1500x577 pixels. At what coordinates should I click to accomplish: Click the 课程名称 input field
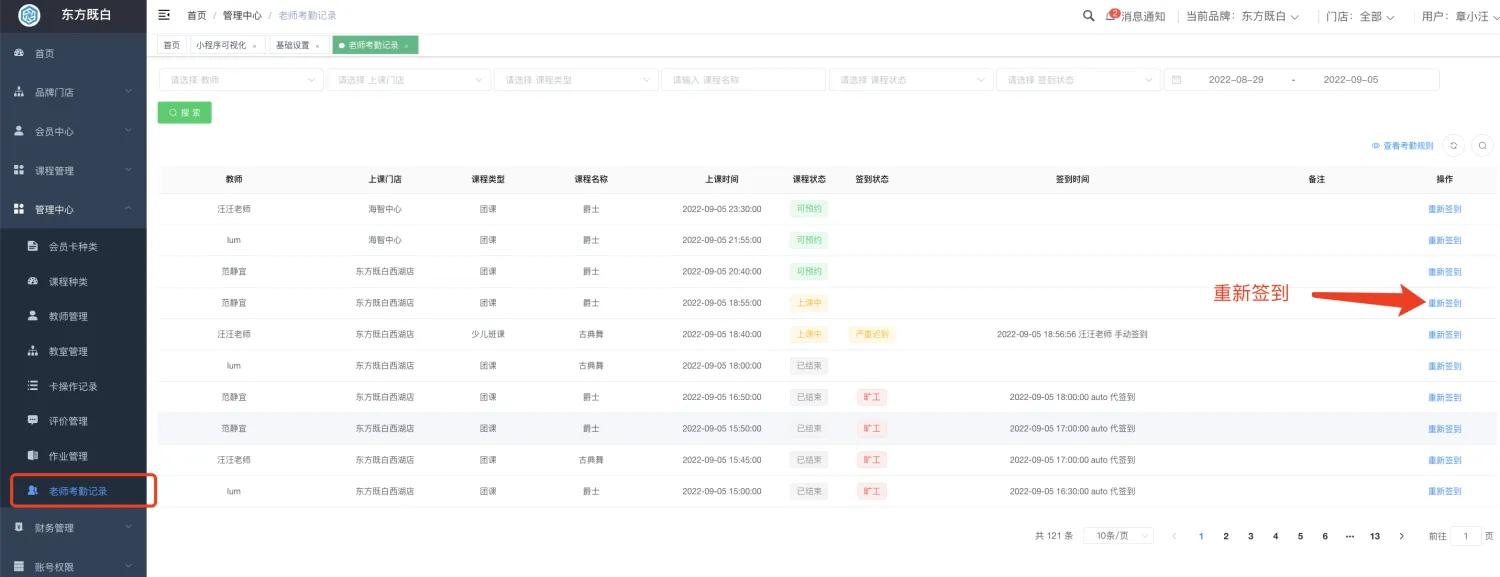(742, 80)
